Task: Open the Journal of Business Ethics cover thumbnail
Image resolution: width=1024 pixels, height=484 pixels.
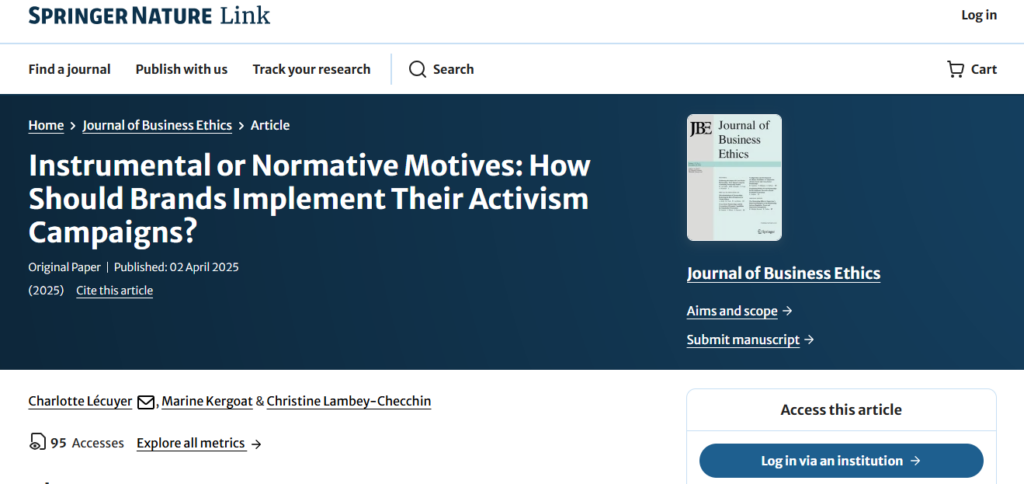Action: point(734,177)
